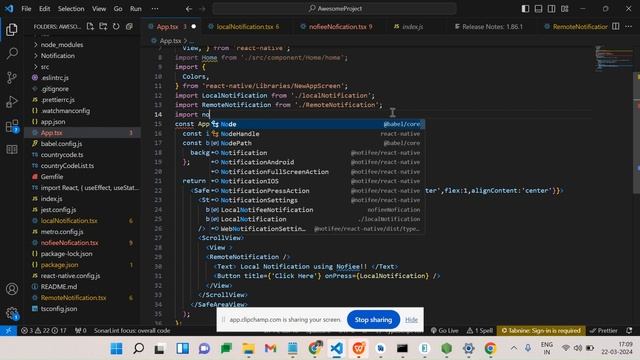Viewport: 640px width, 360px height.
Task: Open overflow menu ellipsis in menu bar
Action: point(155,9)
